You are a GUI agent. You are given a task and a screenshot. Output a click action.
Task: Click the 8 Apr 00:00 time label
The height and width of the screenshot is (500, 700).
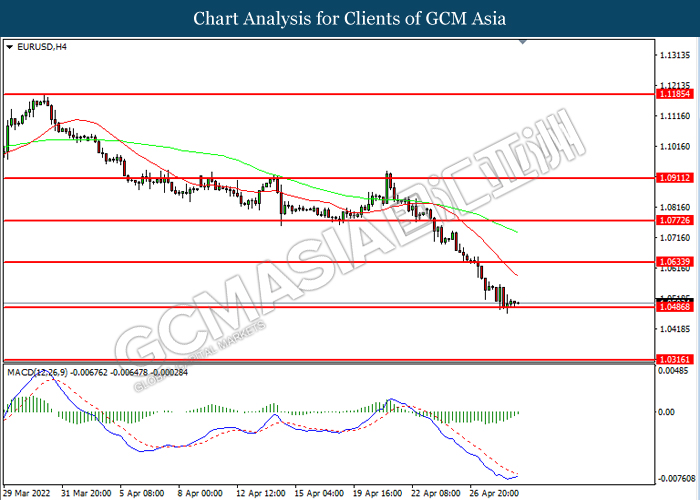click(200, 493)
